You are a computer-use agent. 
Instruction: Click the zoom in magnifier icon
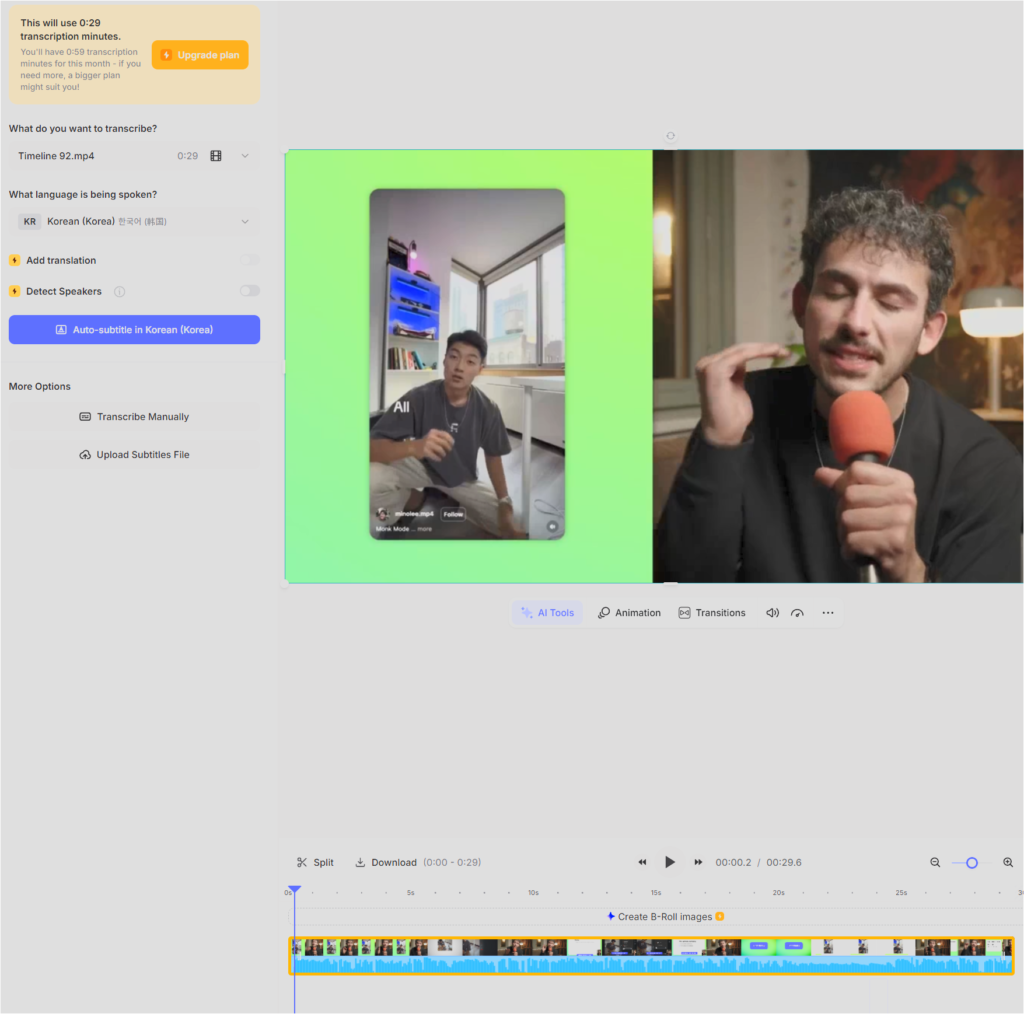pyautogui.click(x=1008, y=862)
